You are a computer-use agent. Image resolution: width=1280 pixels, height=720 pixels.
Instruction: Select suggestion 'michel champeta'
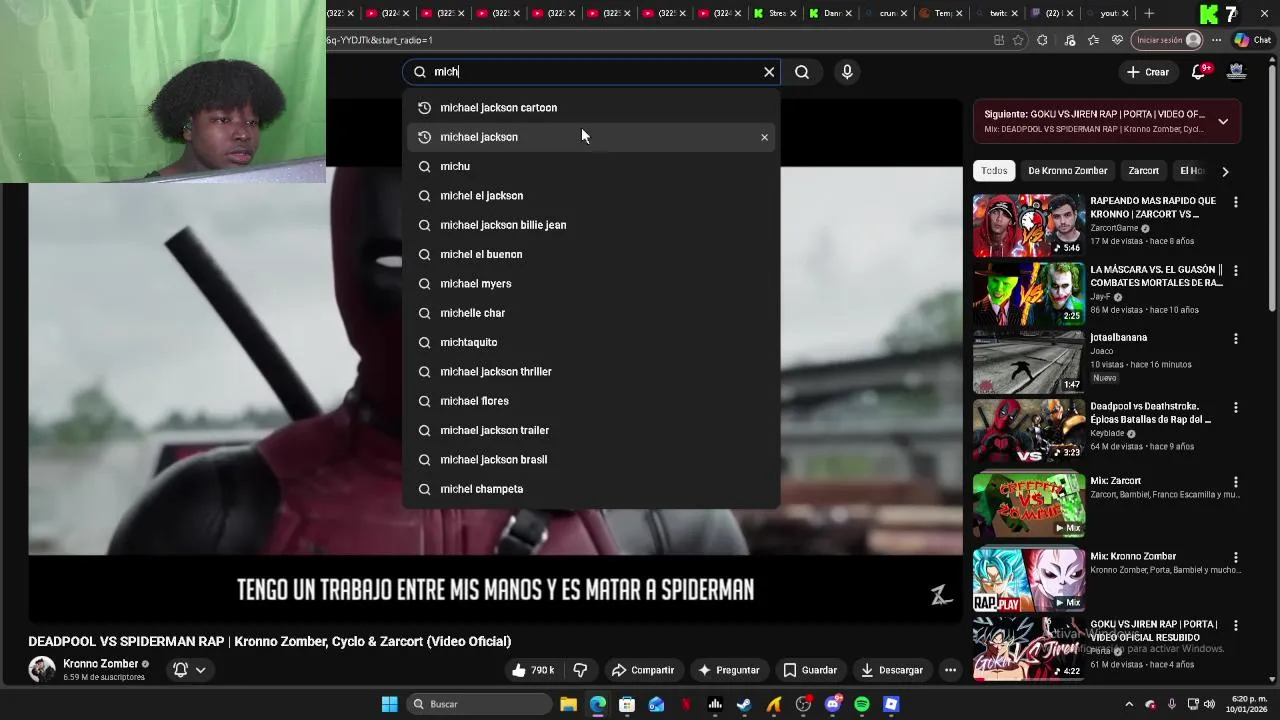(x=591, y=489)
